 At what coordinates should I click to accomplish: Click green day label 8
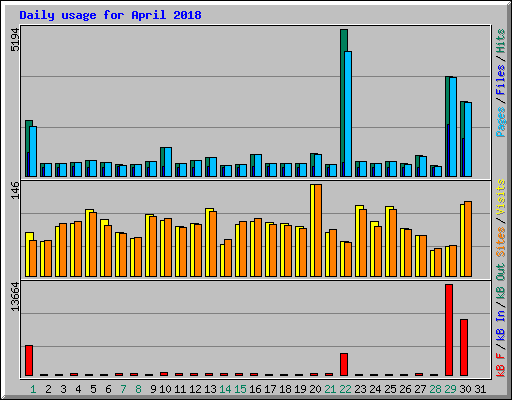point(138,389)
